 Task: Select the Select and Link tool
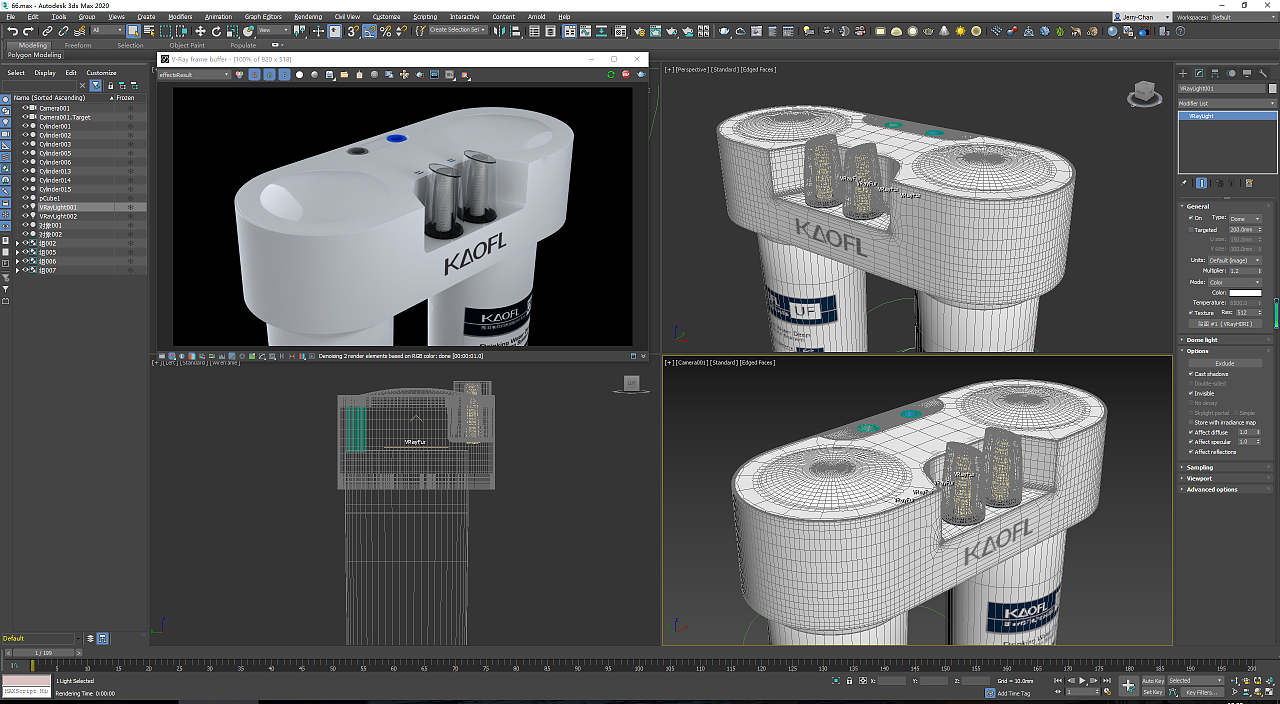47,31
